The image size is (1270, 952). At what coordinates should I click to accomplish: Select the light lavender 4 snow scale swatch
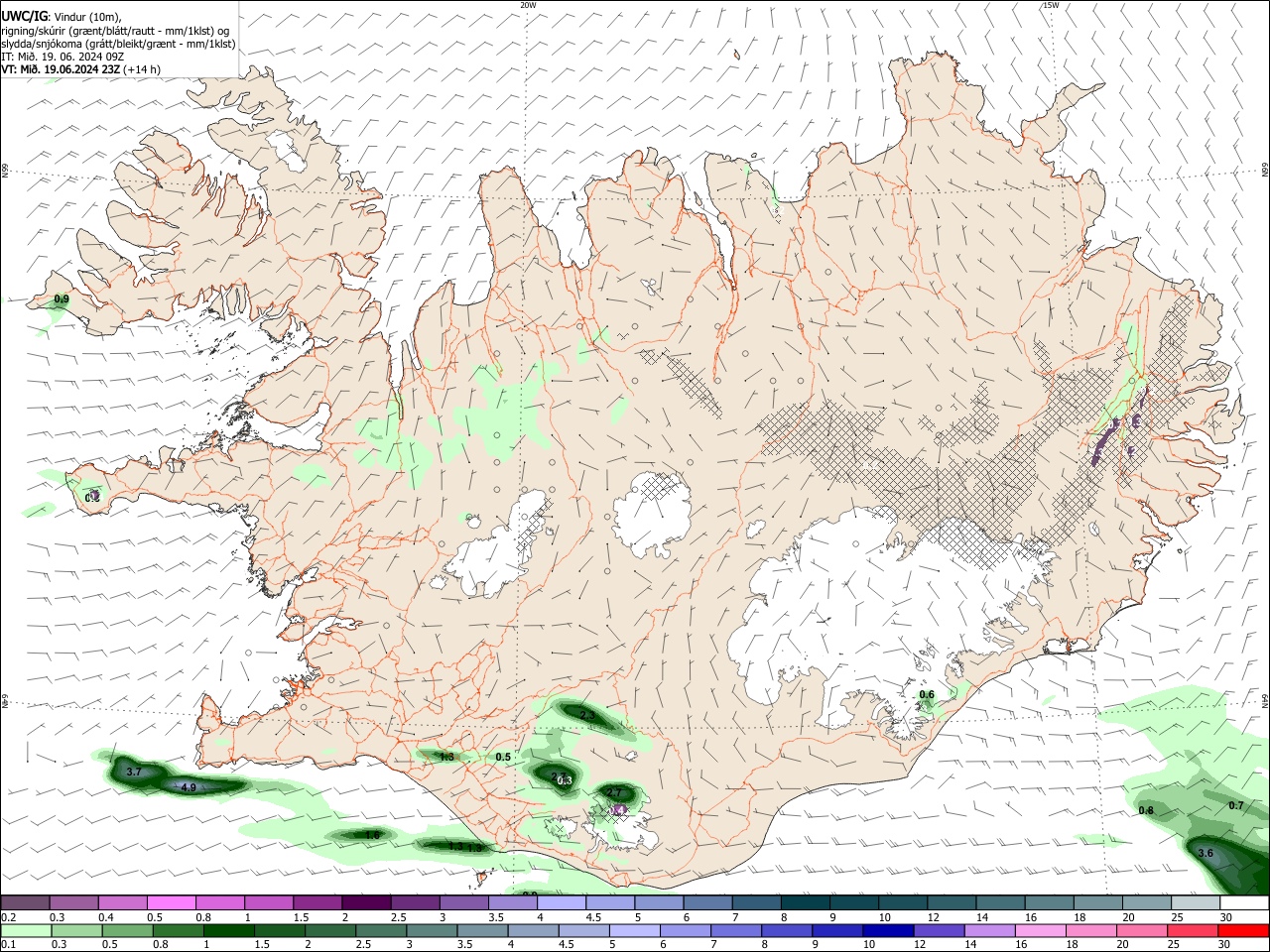560,902
